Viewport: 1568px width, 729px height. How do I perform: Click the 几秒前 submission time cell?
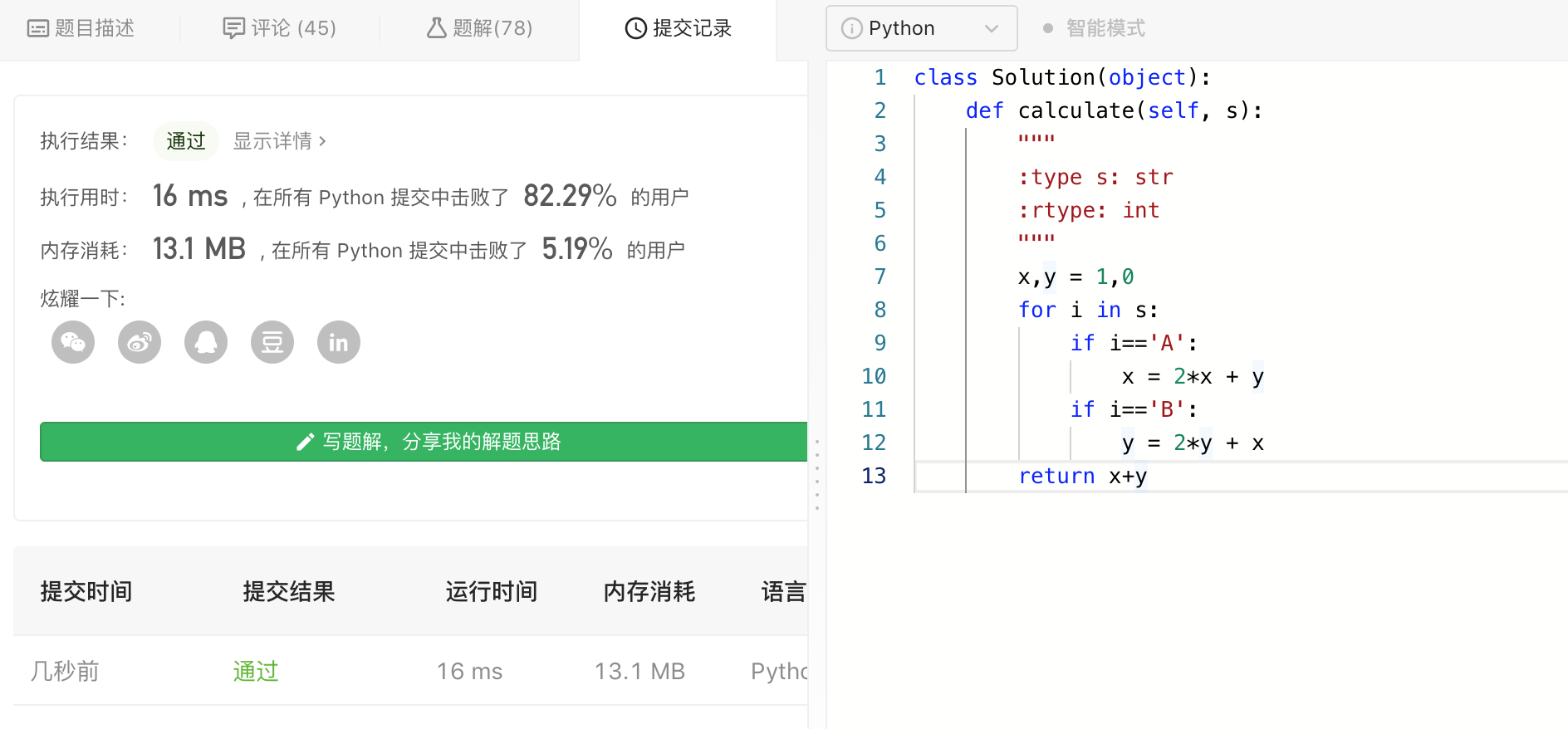[x=65, y=671]
